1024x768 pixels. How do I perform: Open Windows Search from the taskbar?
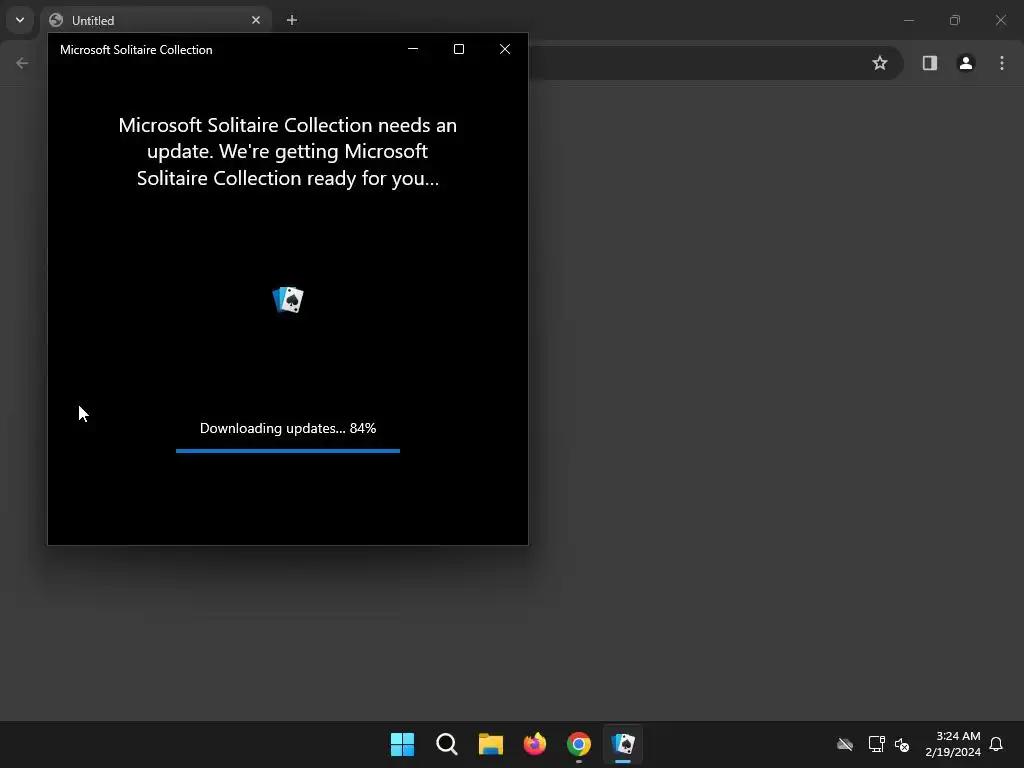[x=447, y=744]
